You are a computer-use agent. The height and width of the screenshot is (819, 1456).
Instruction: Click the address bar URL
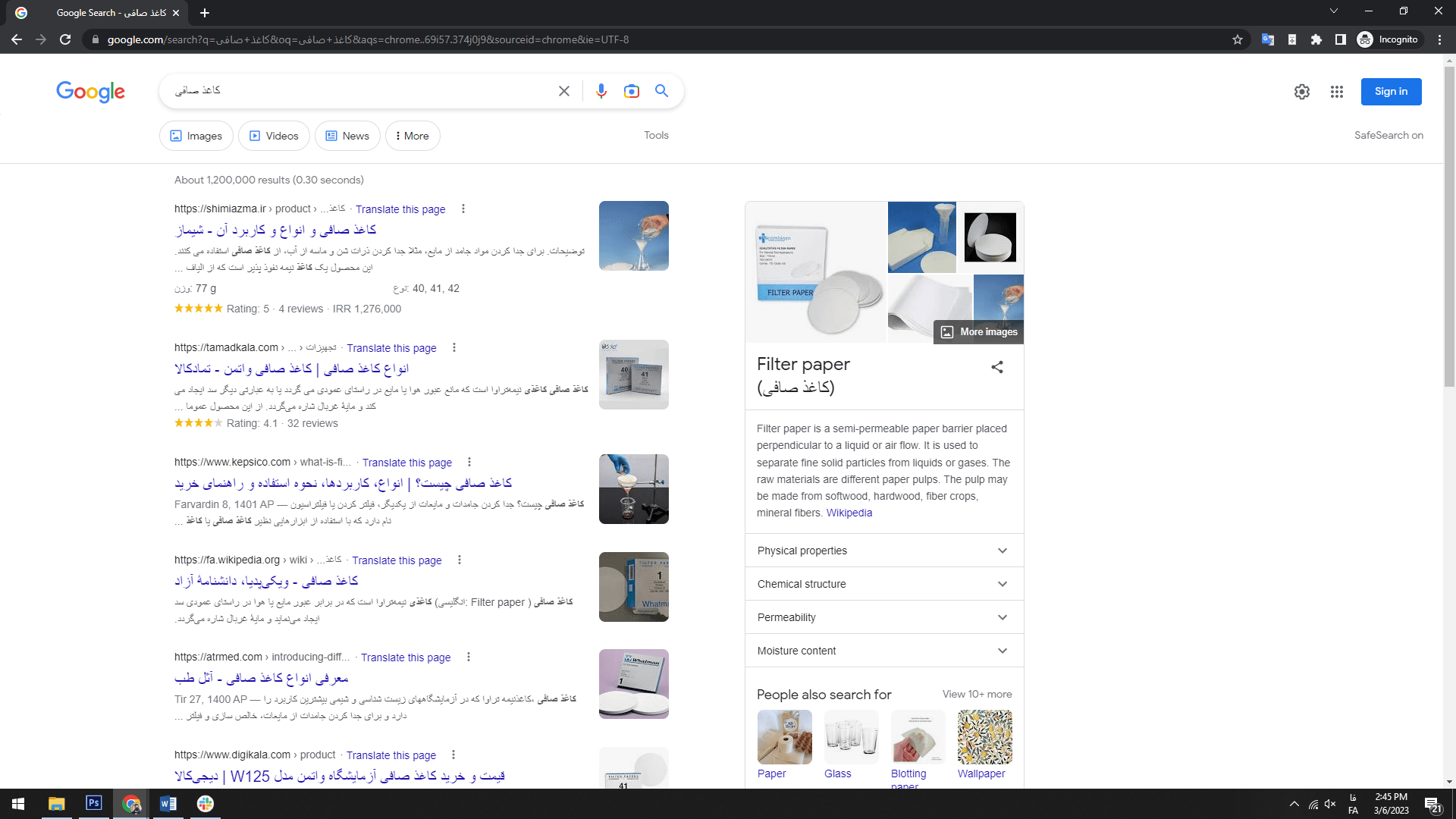[x=368, y=39]
